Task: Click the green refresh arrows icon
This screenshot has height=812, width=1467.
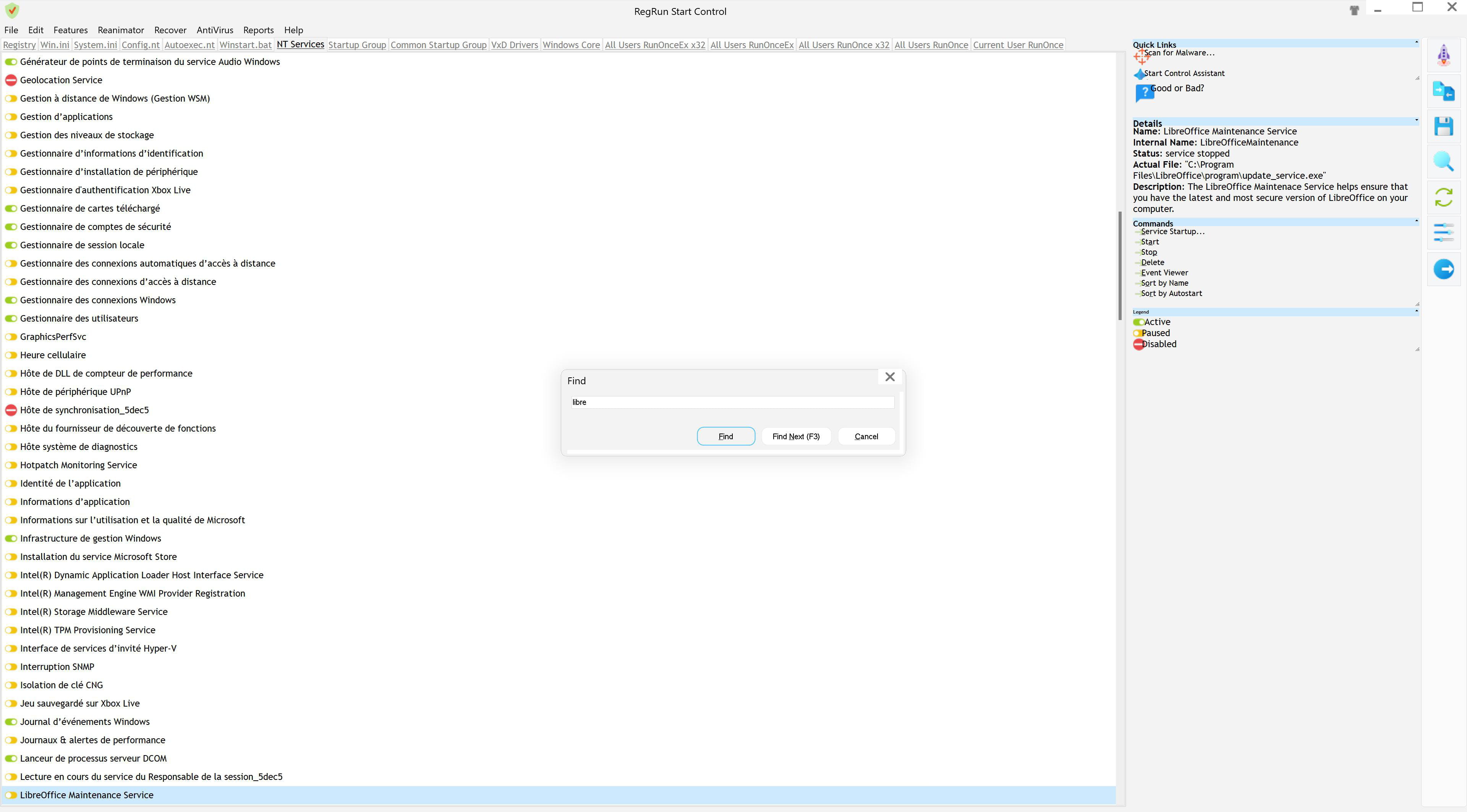Action: pos(1443,197)
